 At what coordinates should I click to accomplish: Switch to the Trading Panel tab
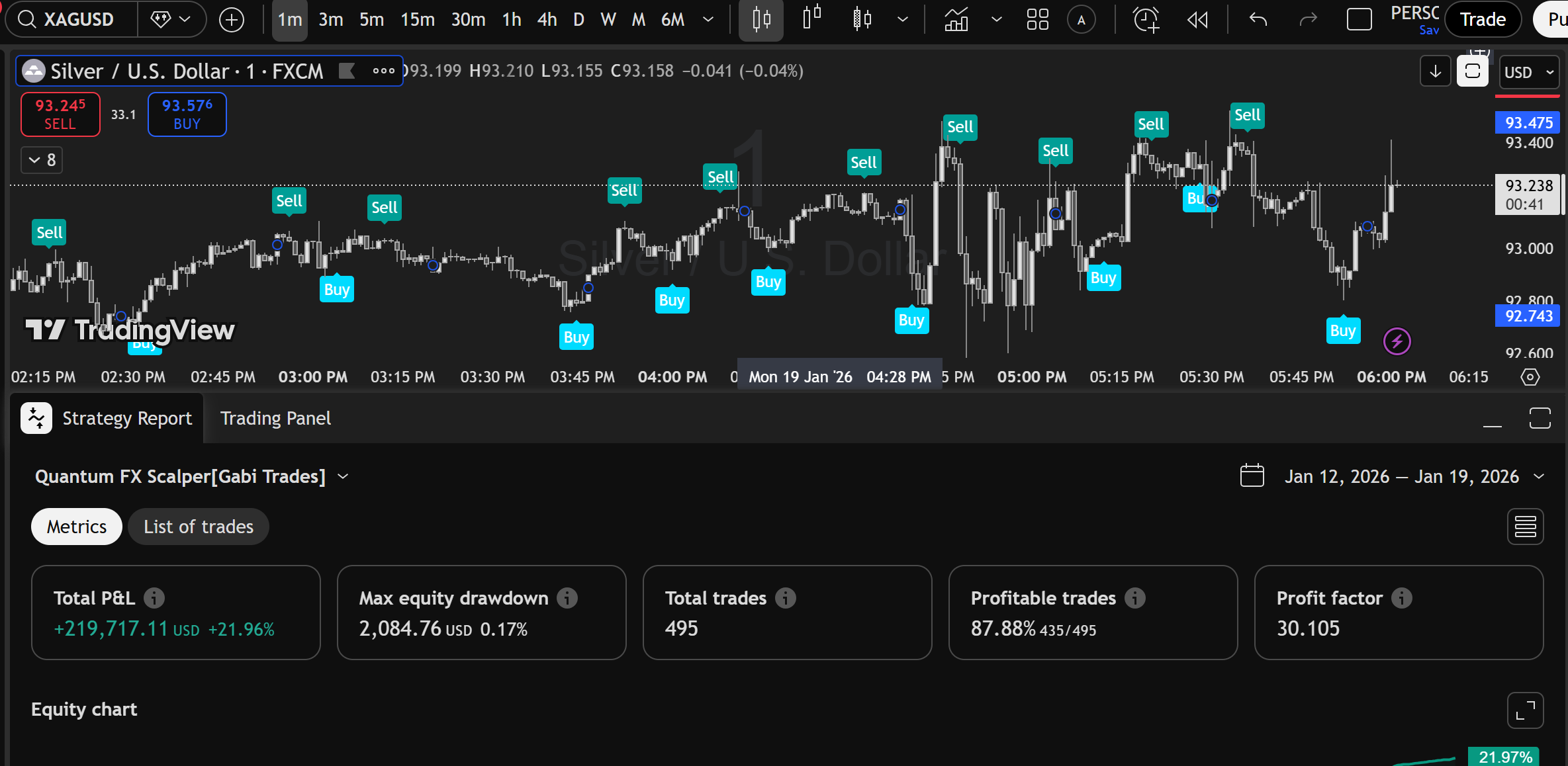[x=275, y=418]
